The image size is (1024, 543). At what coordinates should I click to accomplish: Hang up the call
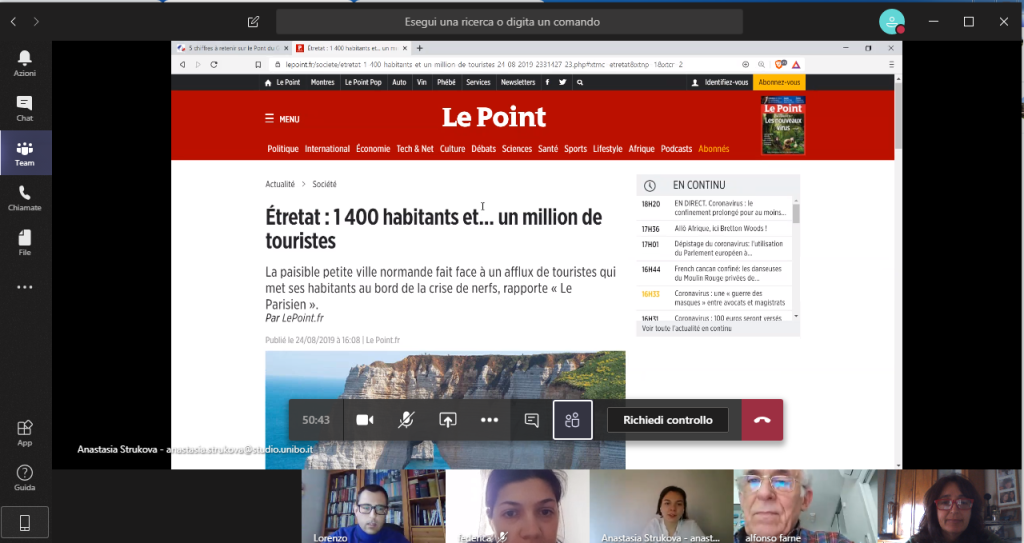[762, 420]
